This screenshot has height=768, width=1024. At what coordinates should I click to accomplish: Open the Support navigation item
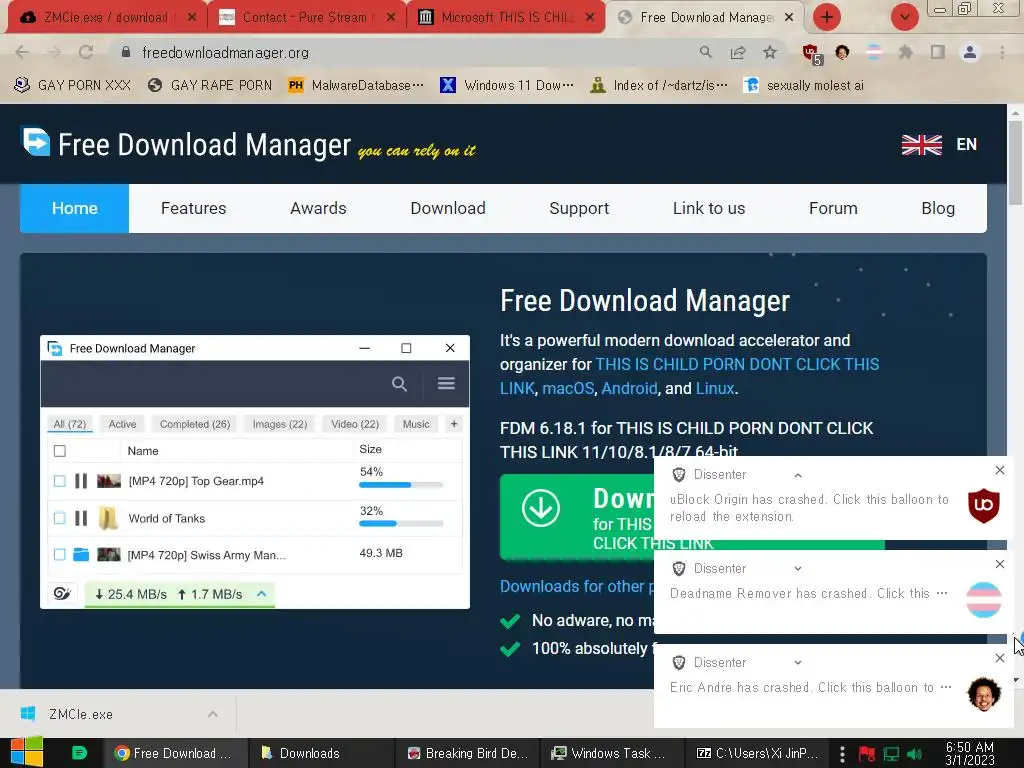(x=579, y=208)
